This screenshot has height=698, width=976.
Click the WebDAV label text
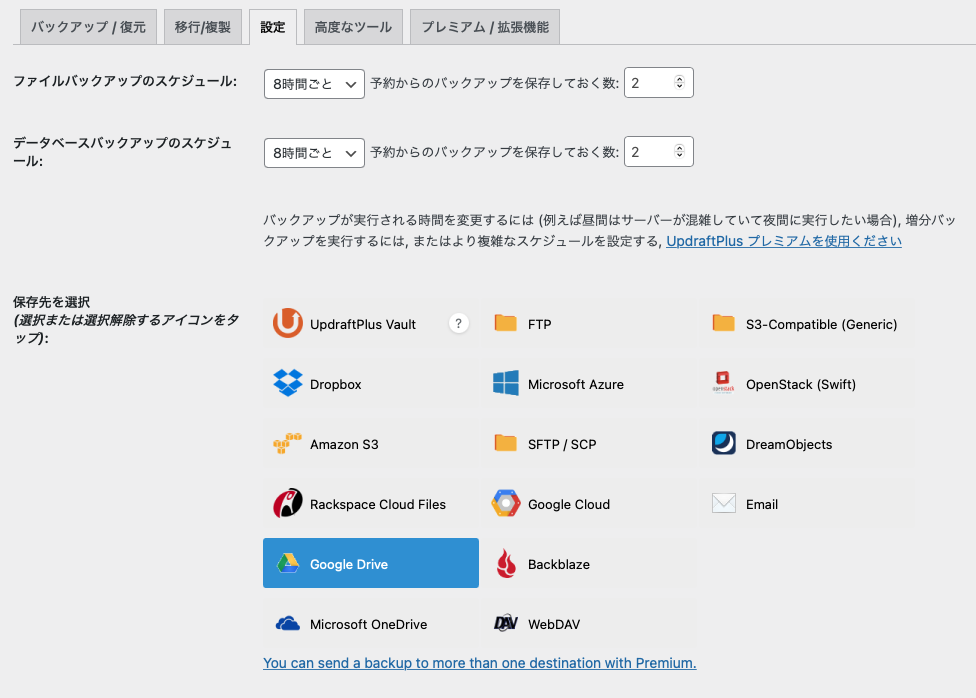pos(554,624)
